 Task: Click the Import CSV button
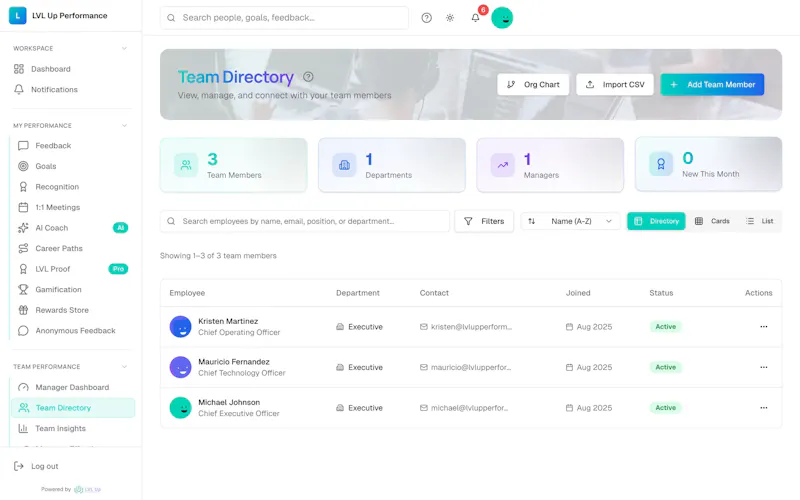tap(615, 85)
